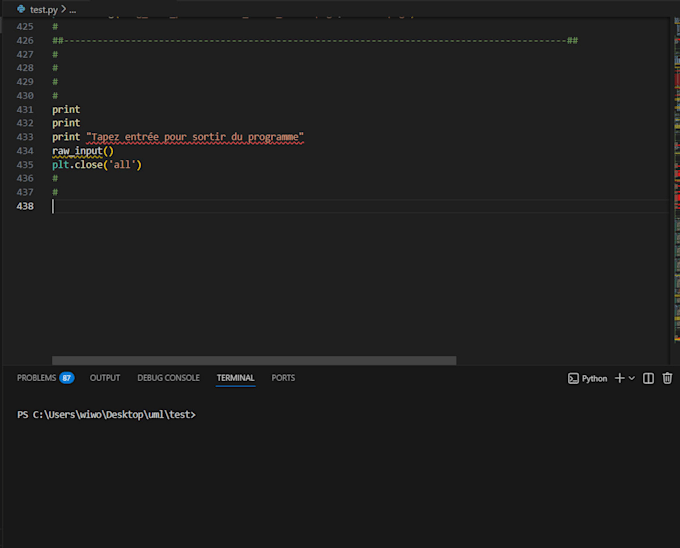Viewport: 680px width, 548px height.
Task: Open the new terminal launch profile dropdown
Action: coord(632,378)
